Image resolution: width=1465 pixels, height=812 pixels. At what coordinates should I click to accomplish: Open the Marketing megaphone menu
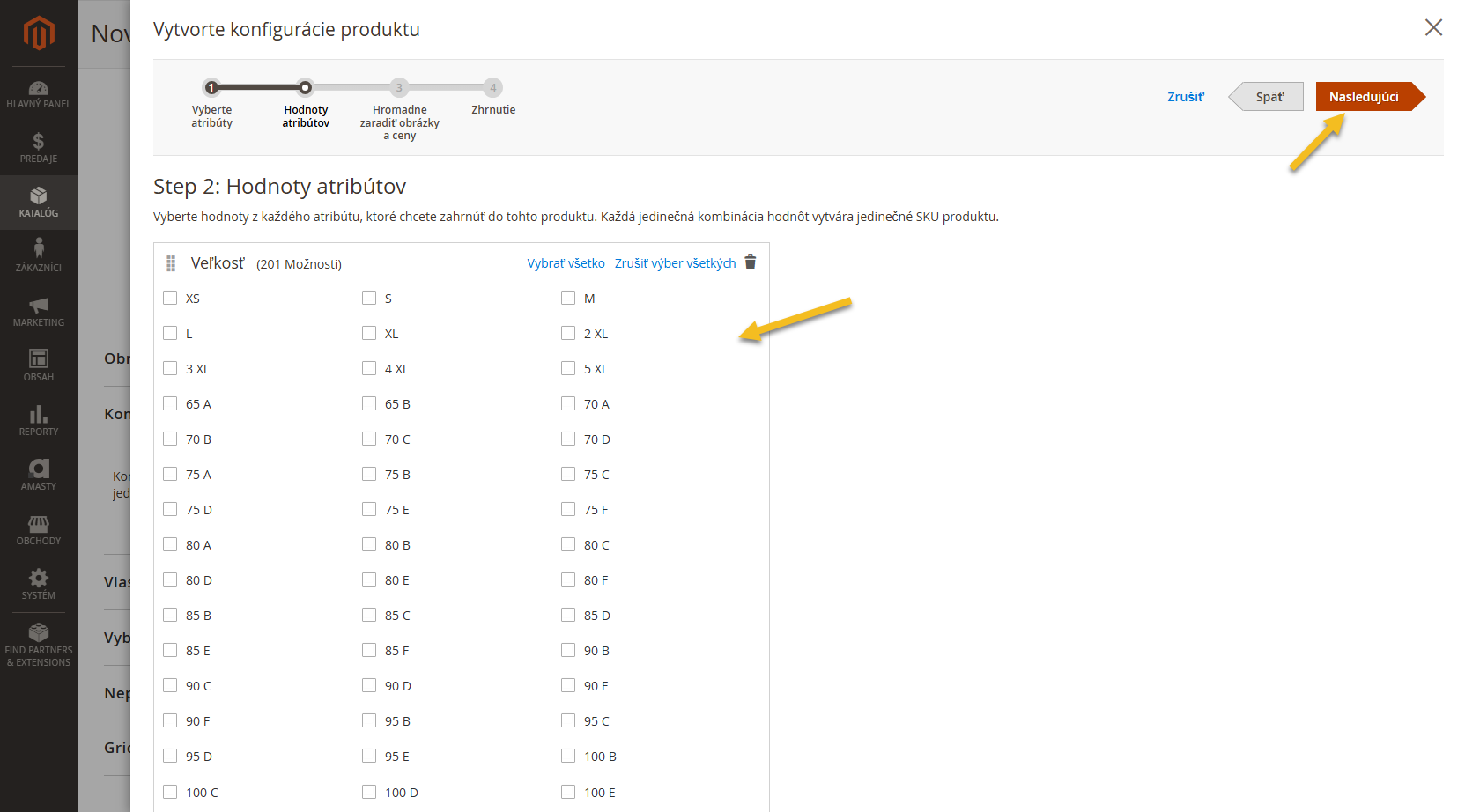point(39,311)
